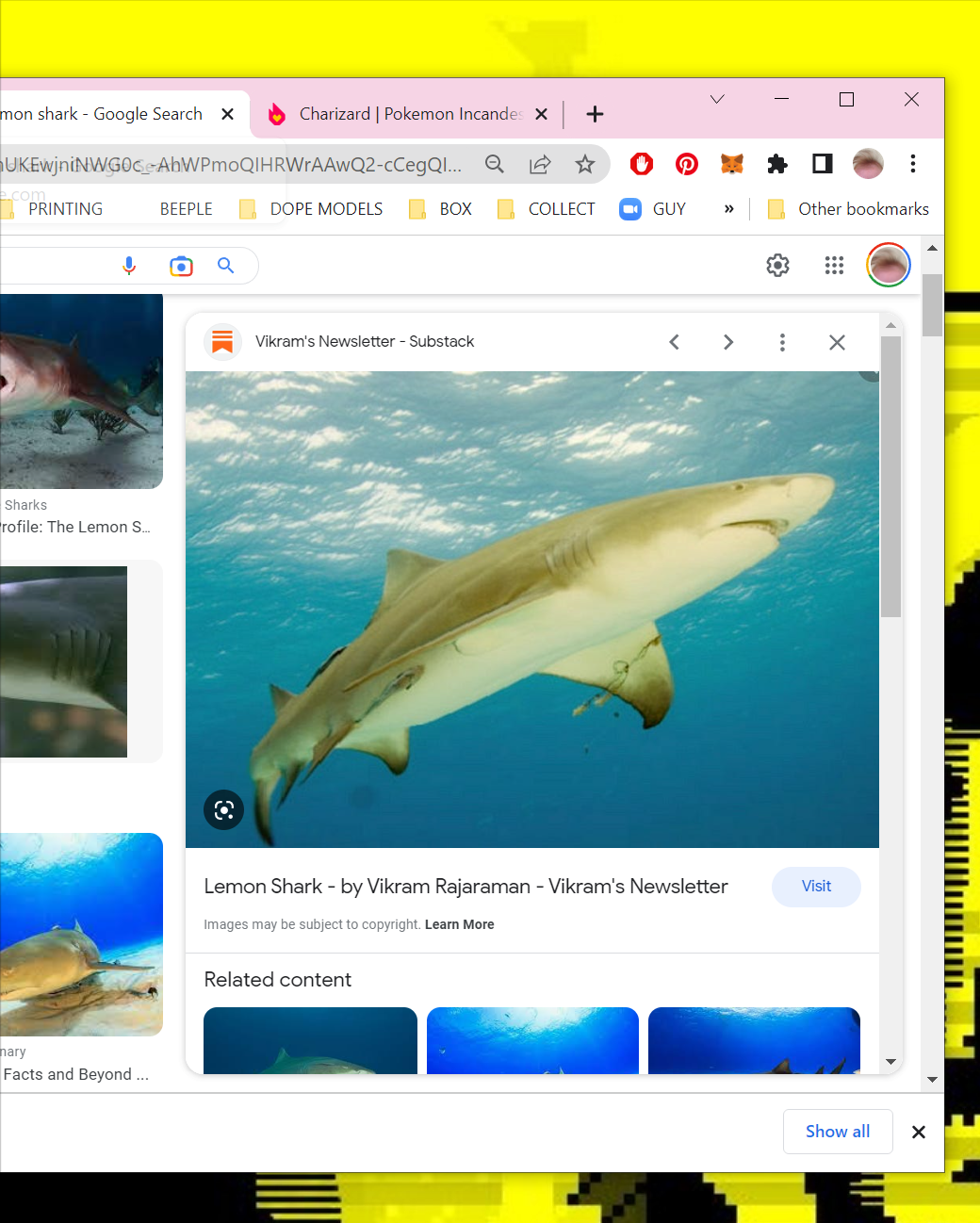Toggle the browser side panel
This screenshot has width=980, height=1223.
(x=823, y=164)
